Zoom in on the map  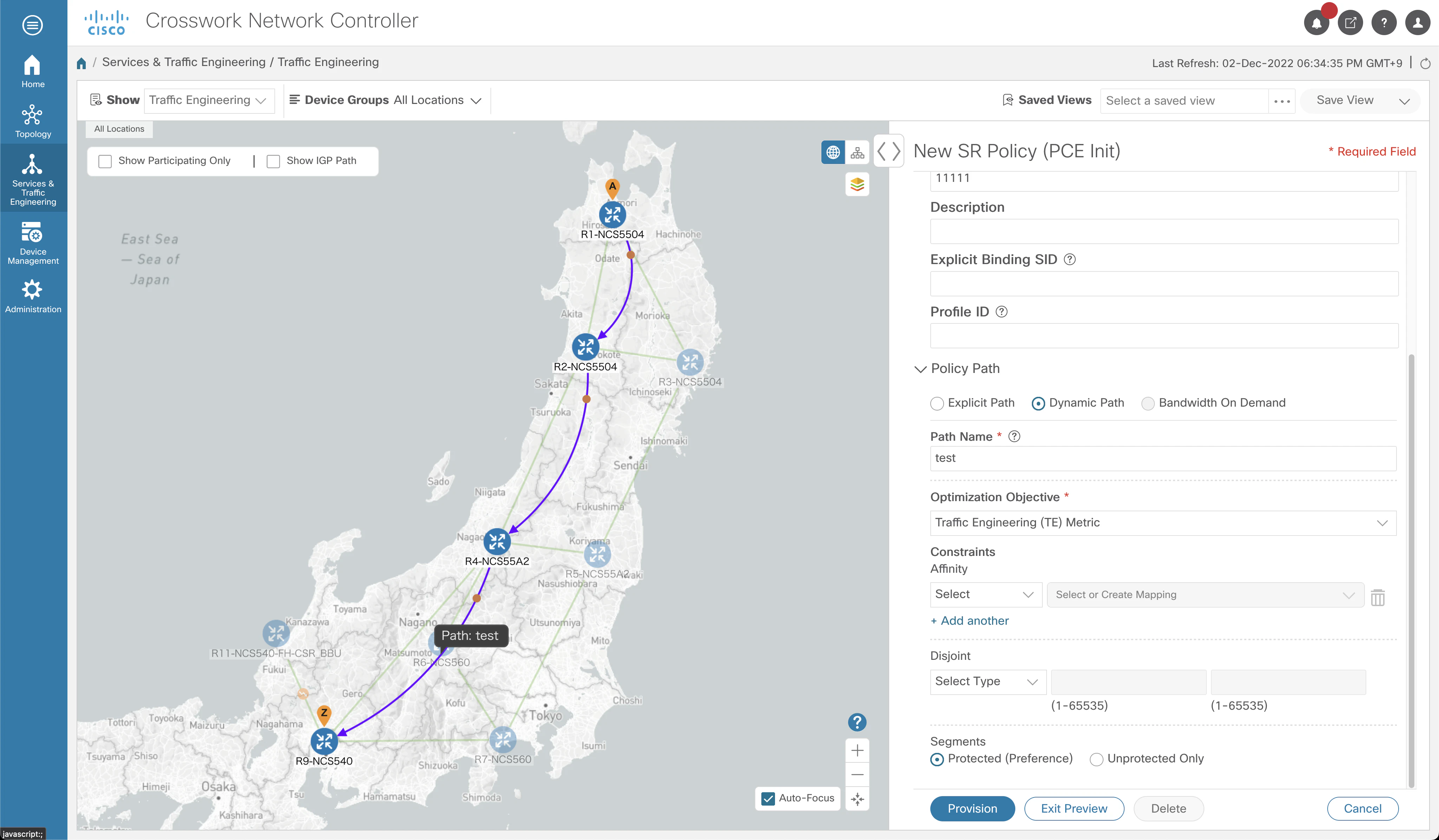pos(857,750)
